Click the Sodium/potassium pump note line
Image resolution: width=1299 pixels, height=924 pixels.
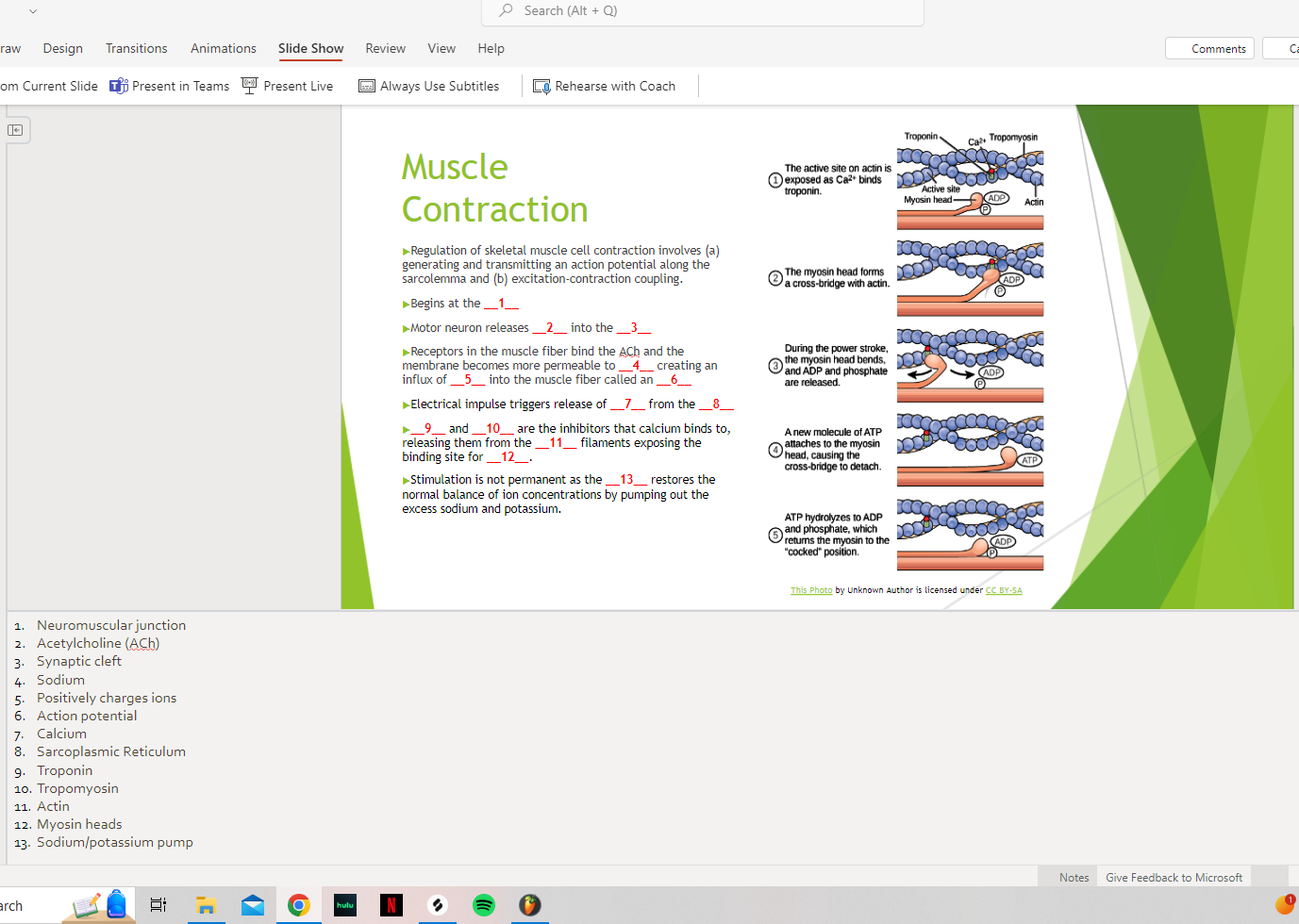point(115,842)
